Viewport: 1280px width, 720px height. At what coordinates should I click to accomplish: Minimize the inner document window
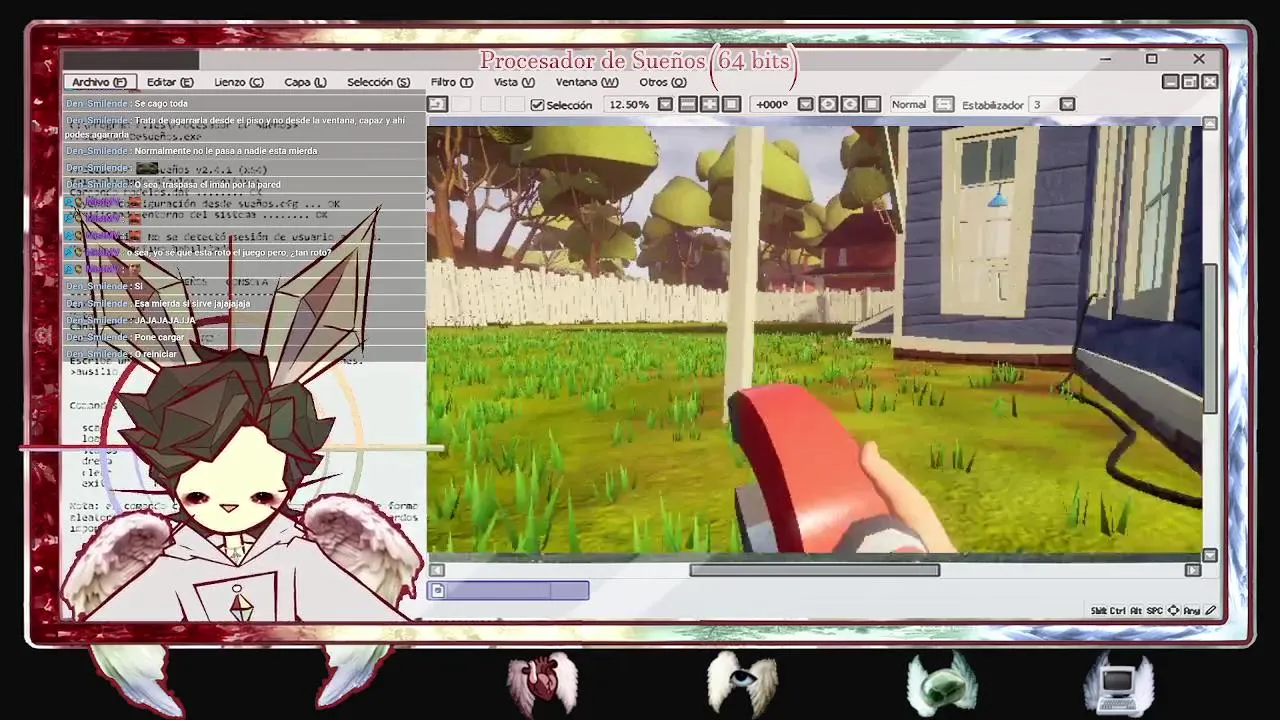coord(1171,82)
